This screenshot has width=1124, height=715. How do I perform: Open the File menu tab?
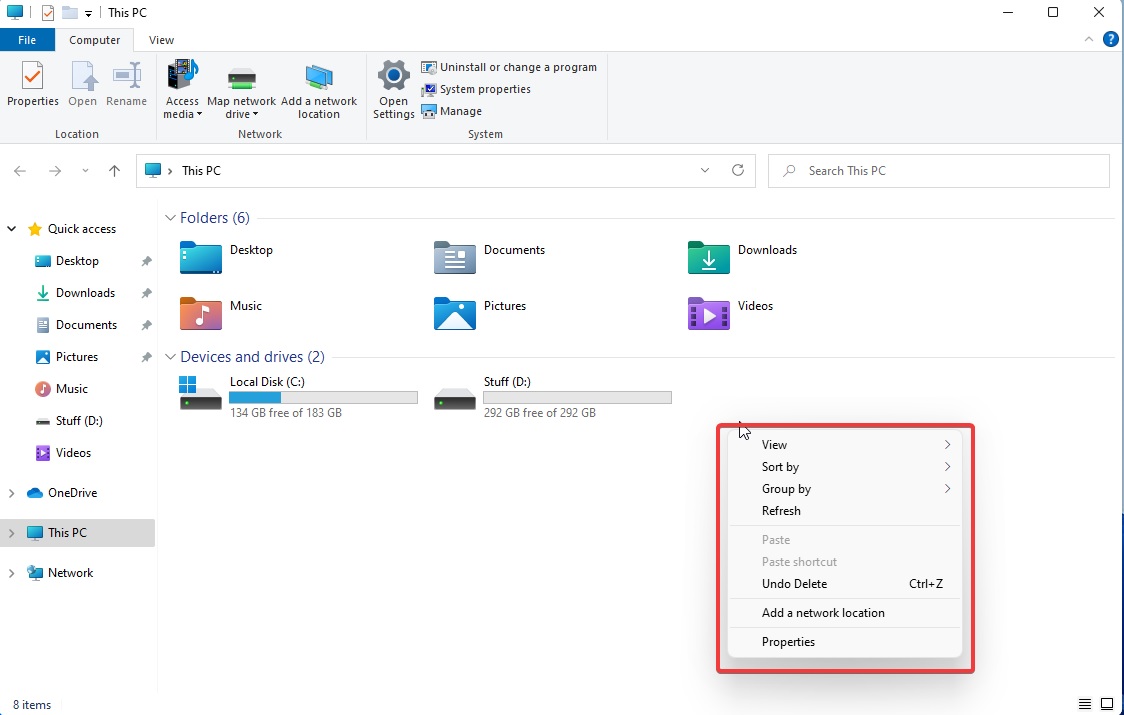[x=27, y=40]
